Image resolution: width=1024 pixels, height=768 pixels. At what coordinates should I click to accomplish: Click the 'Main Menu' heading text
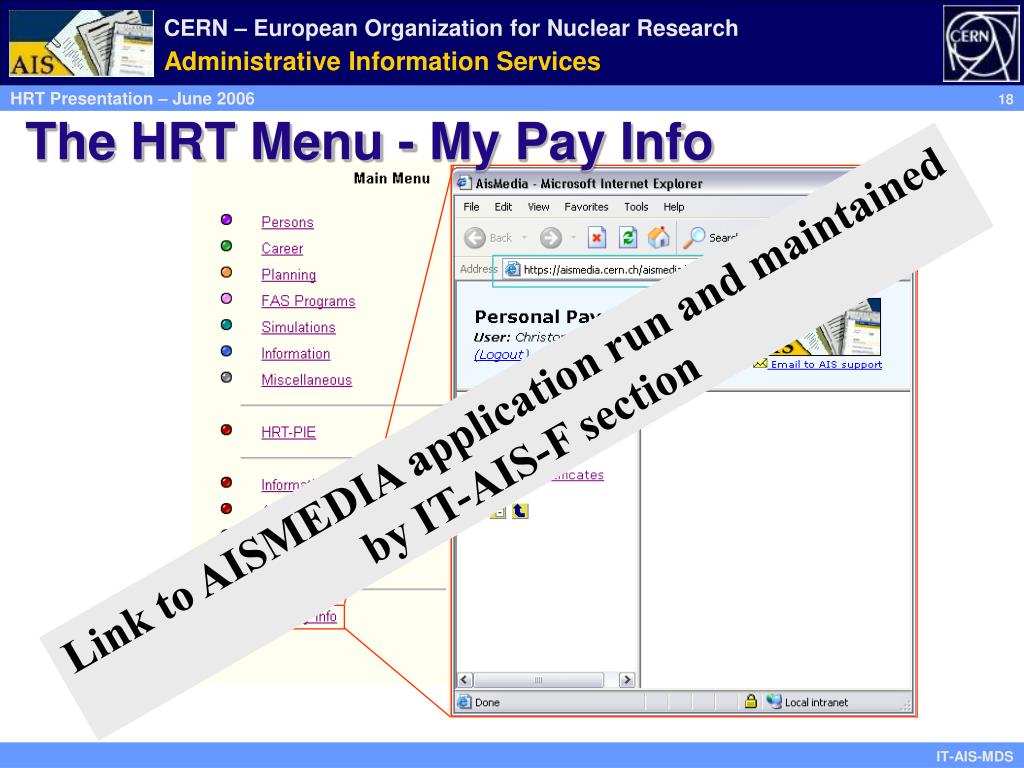coord(392,178)
